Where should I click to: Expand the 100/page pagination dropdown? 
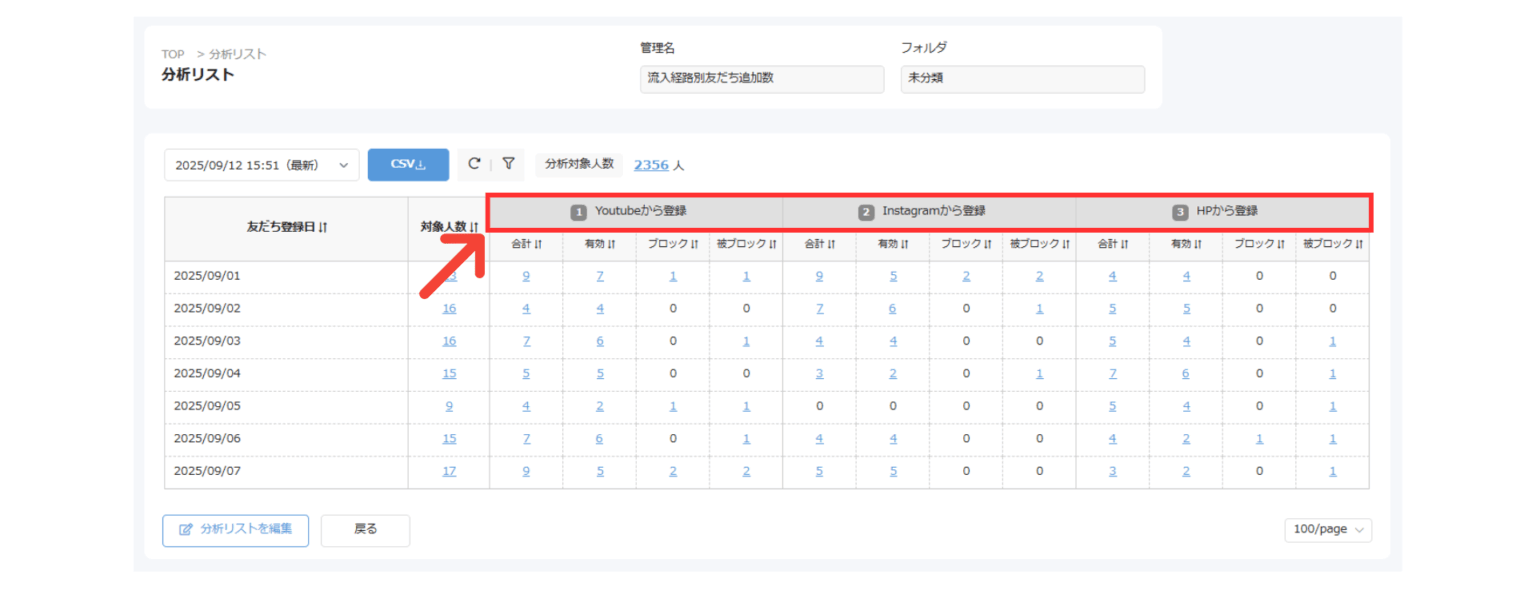[1328, 530]
